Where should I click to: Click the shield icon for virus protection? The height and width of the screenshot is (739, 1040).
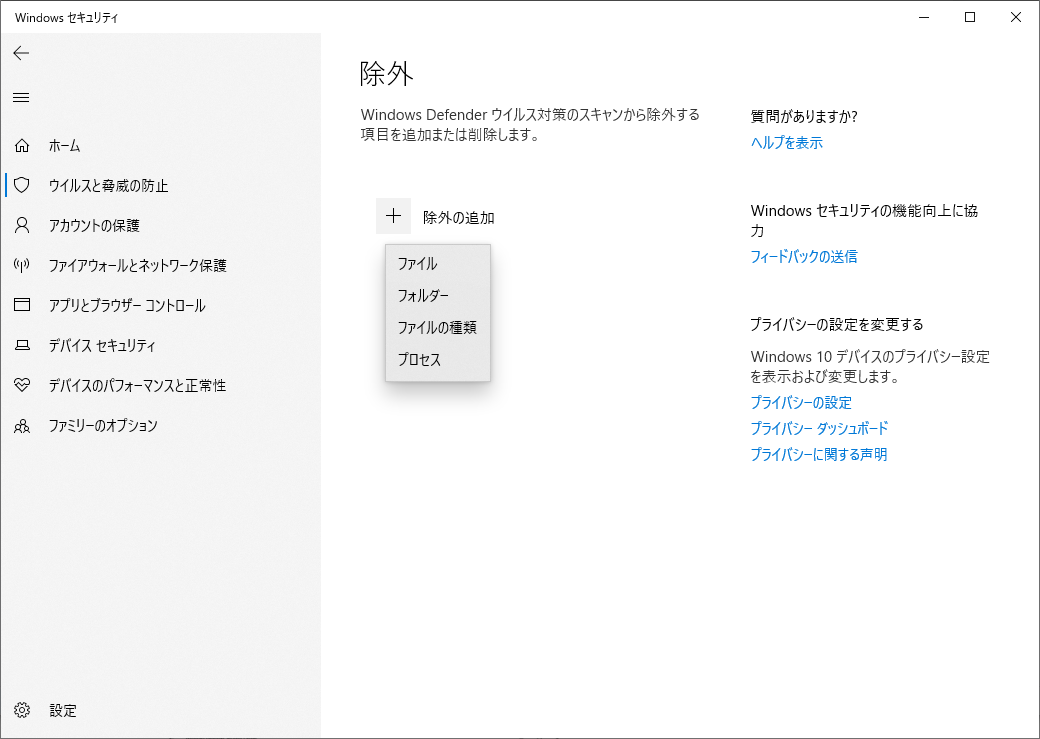point(22,185)
